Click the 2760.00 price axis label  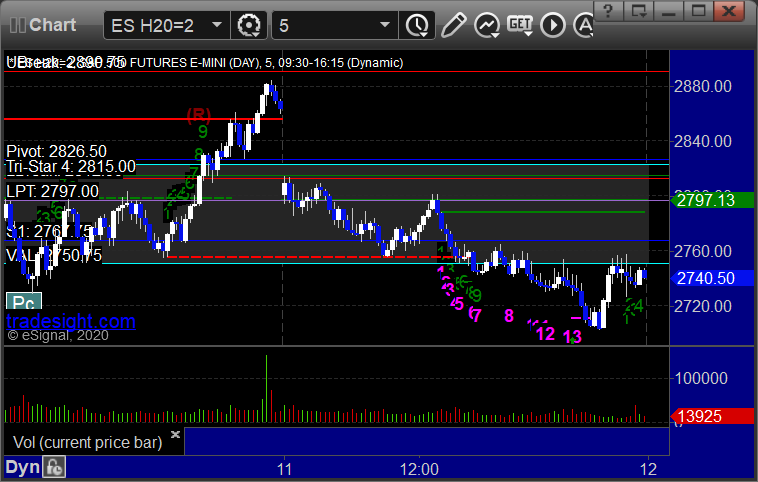pos(702,251)
